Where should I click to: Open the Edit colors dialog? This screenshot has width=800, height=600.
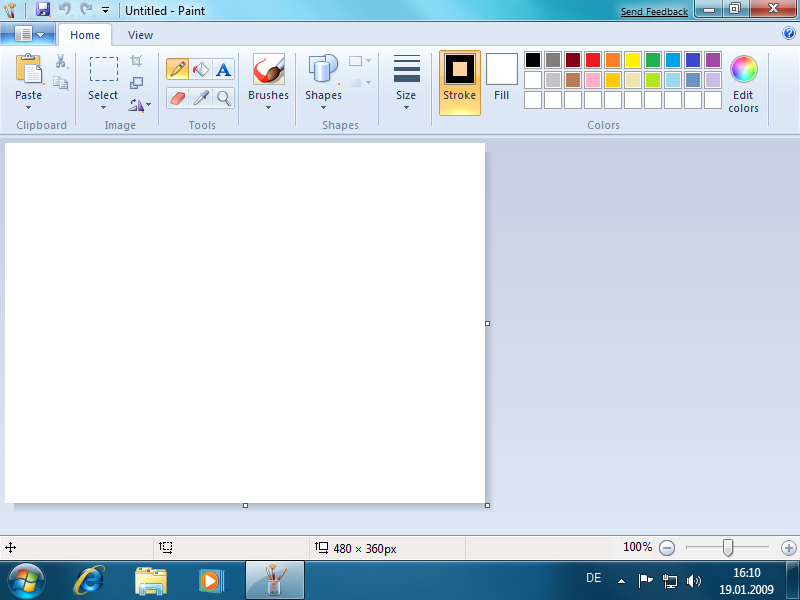click(743, 84)
